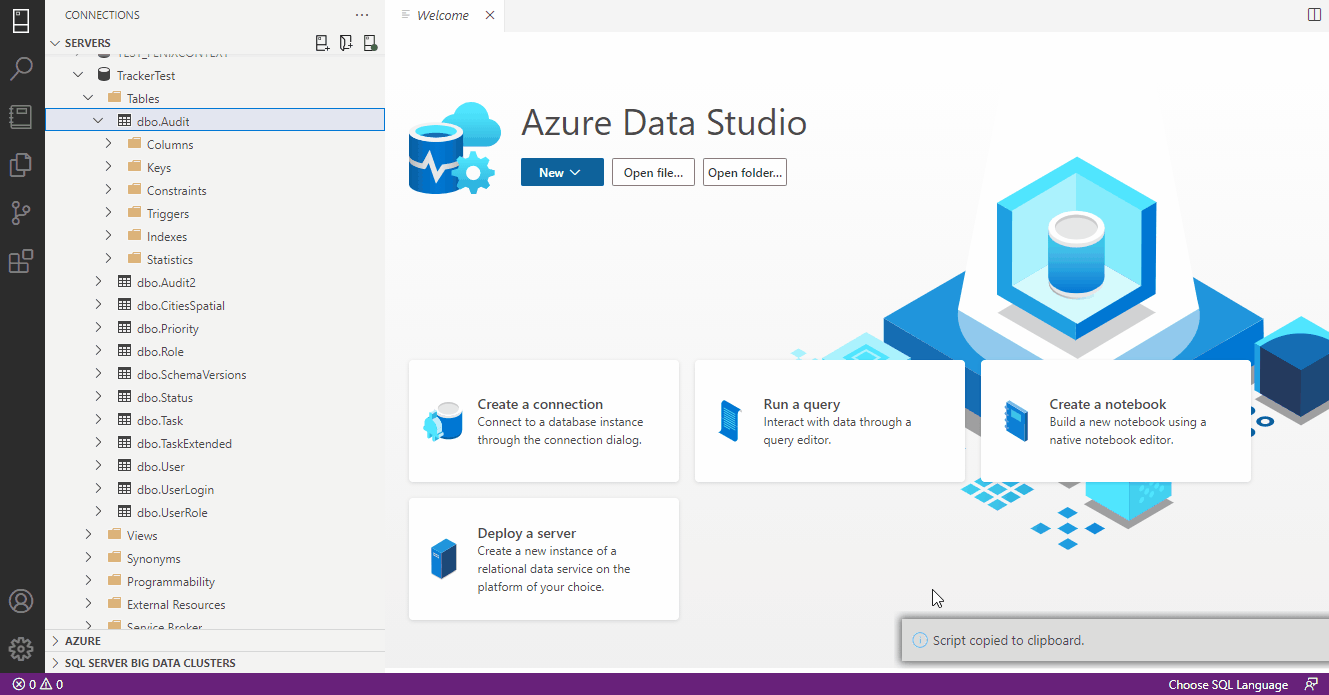Collapse the SERVERS section
Screen dimensions: 1329x695
point(55,43)
